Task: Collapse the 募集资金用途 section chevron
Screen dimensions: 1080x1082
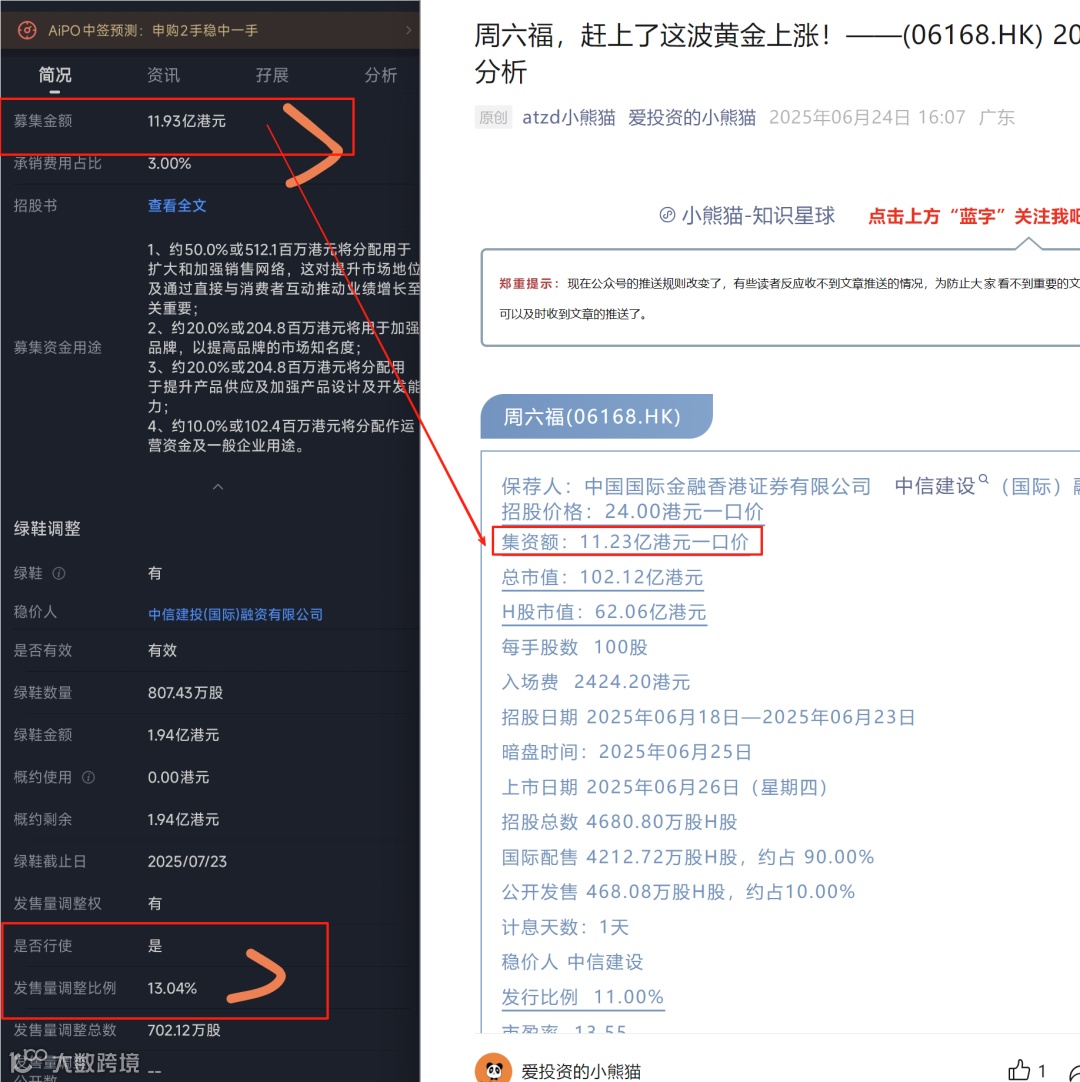Action: pos(218,487)
